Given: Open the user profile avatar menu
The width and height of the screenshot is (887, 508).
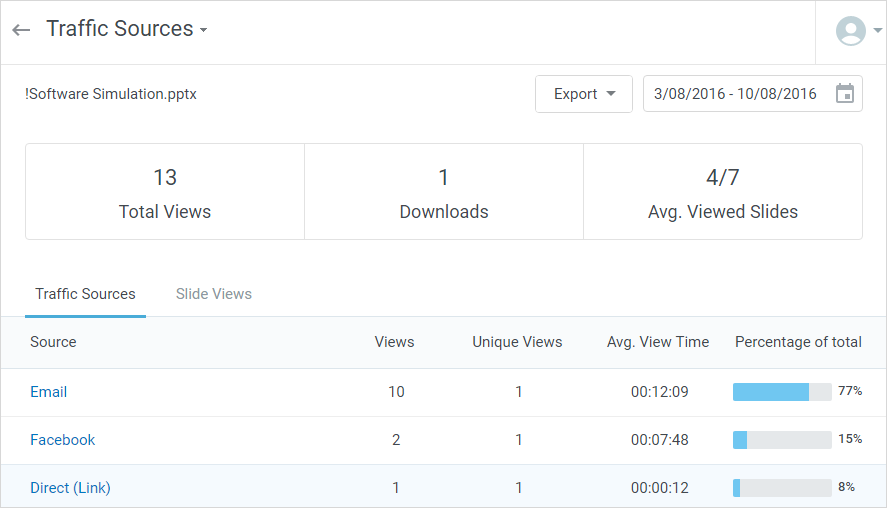Looking at the screenshot, I should pyautogui.click(x=850, y=31).
